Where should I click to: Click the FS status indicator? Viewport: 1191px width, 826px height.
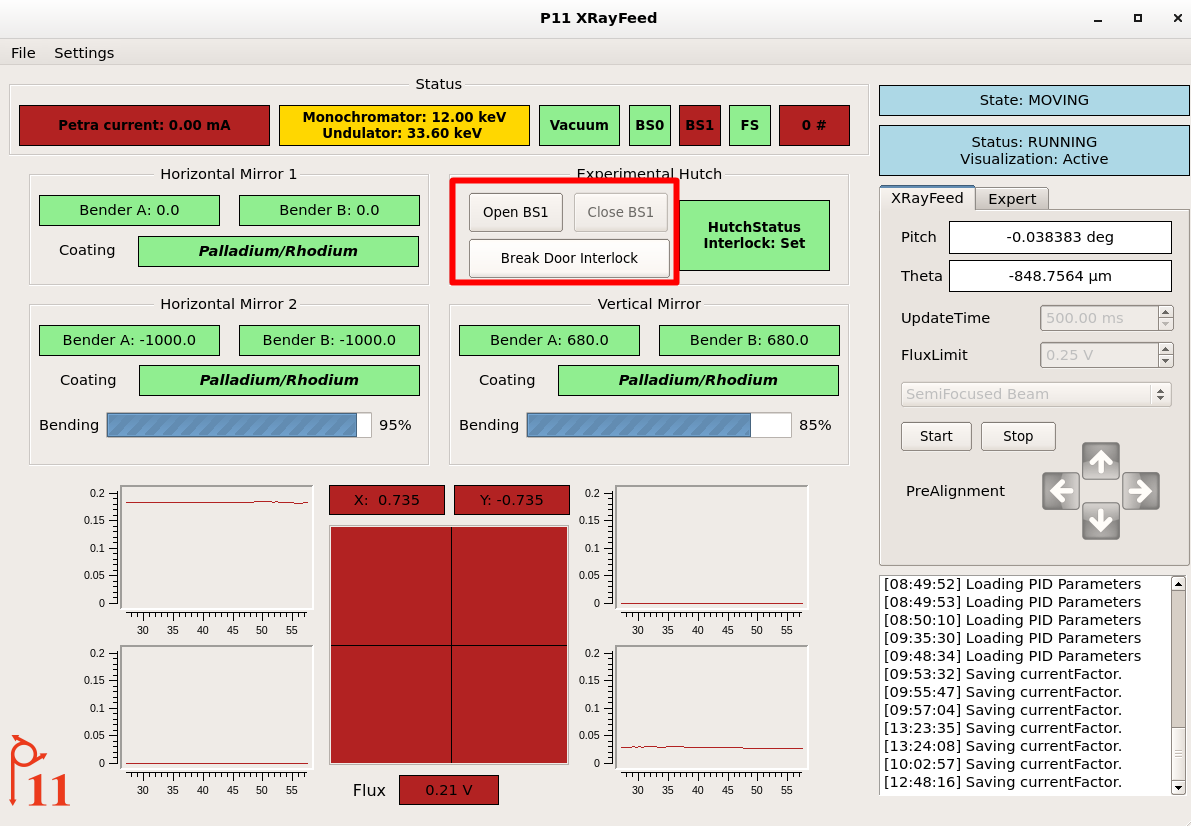749,126
